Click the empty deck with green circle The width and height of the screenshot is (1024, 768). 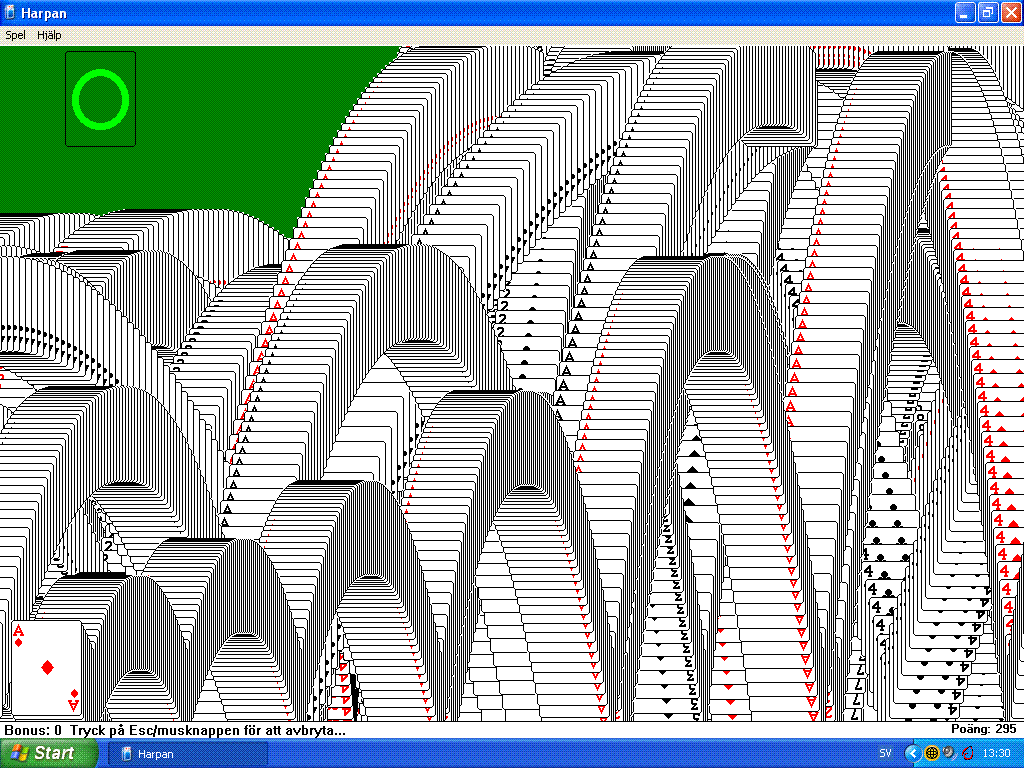coord(101,99)
